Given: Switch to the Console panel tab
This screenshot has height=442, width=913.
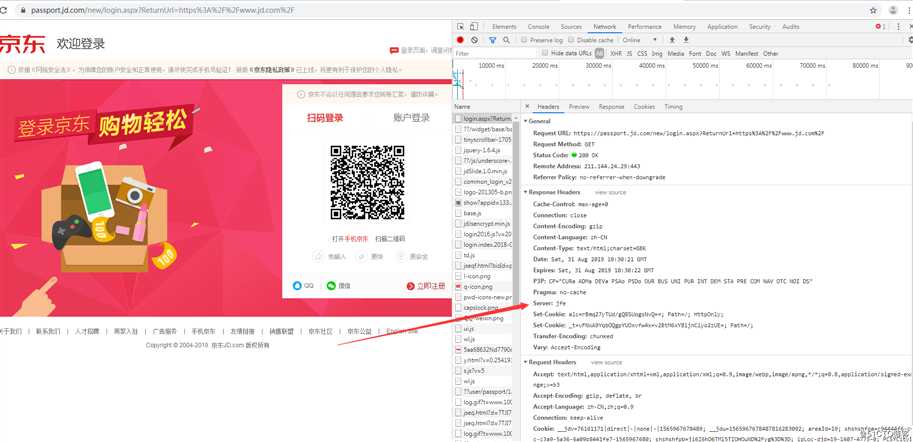Looking at the screenshot, I should [538, 27].
